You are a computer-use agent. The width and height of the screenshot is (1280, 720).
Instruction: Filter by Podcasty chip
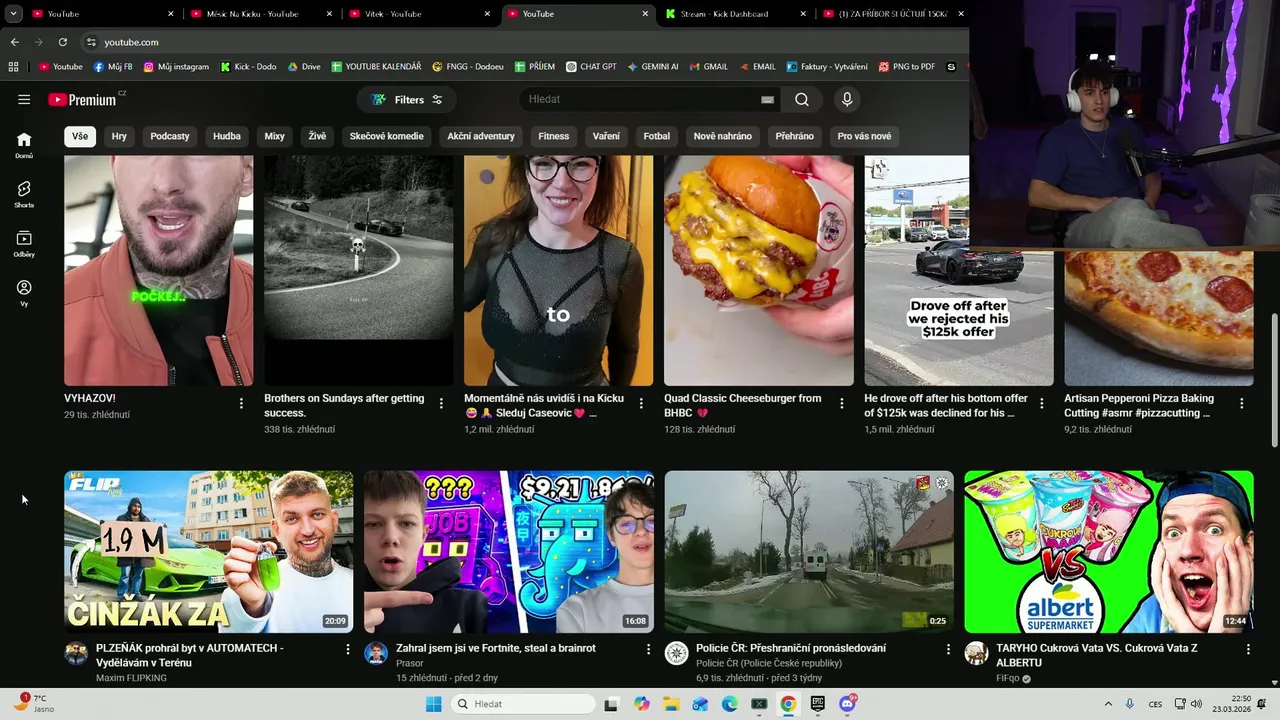click(x=170, y=136)
